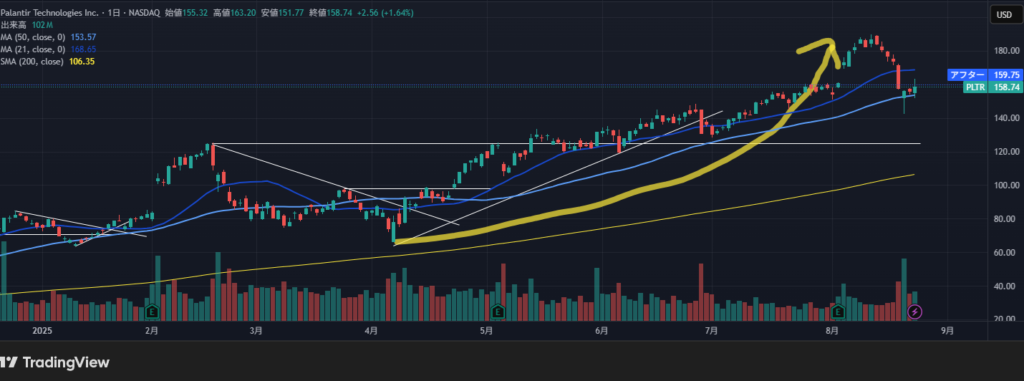Click the 6月 label on the time axis

[x=602, y=331]
